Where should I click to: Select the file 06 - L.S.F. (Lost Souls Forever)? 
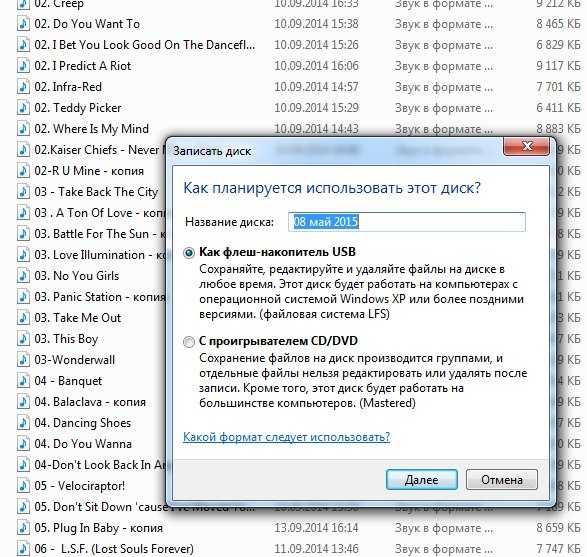coord(298,549)
